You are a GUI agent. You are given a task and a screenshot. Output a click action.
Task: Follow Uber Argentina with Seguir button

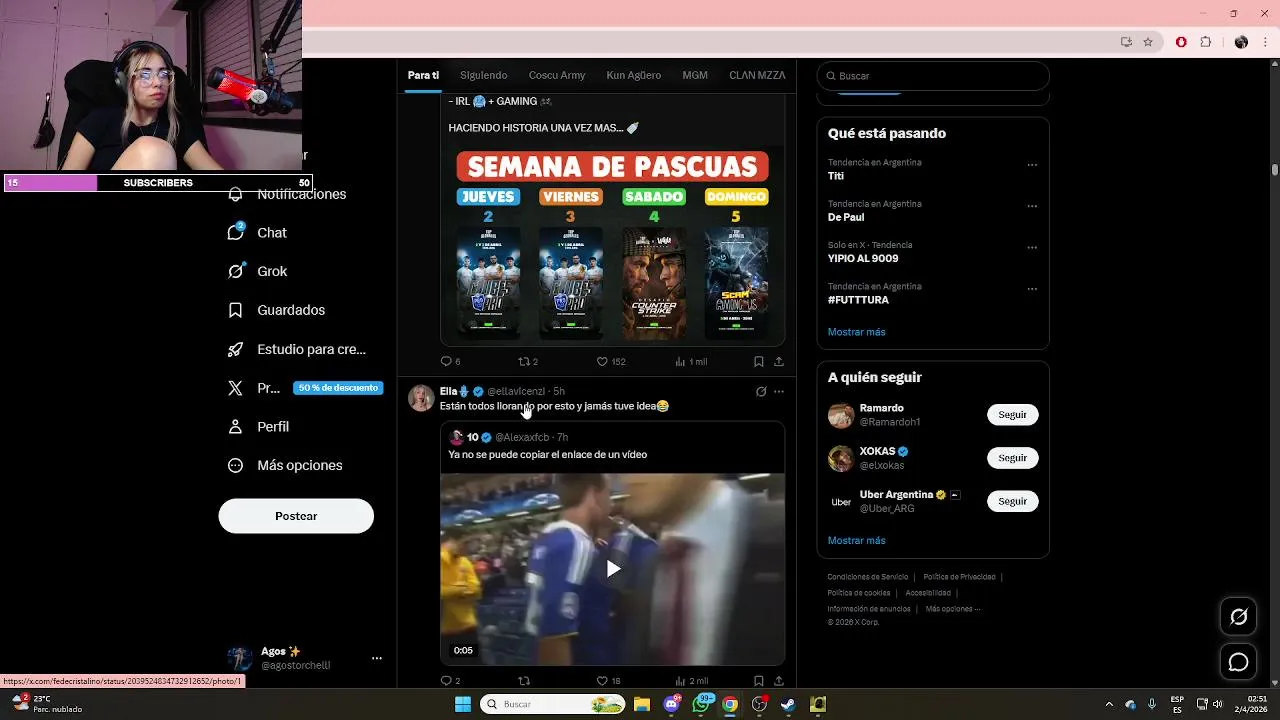pos(1012,501)
